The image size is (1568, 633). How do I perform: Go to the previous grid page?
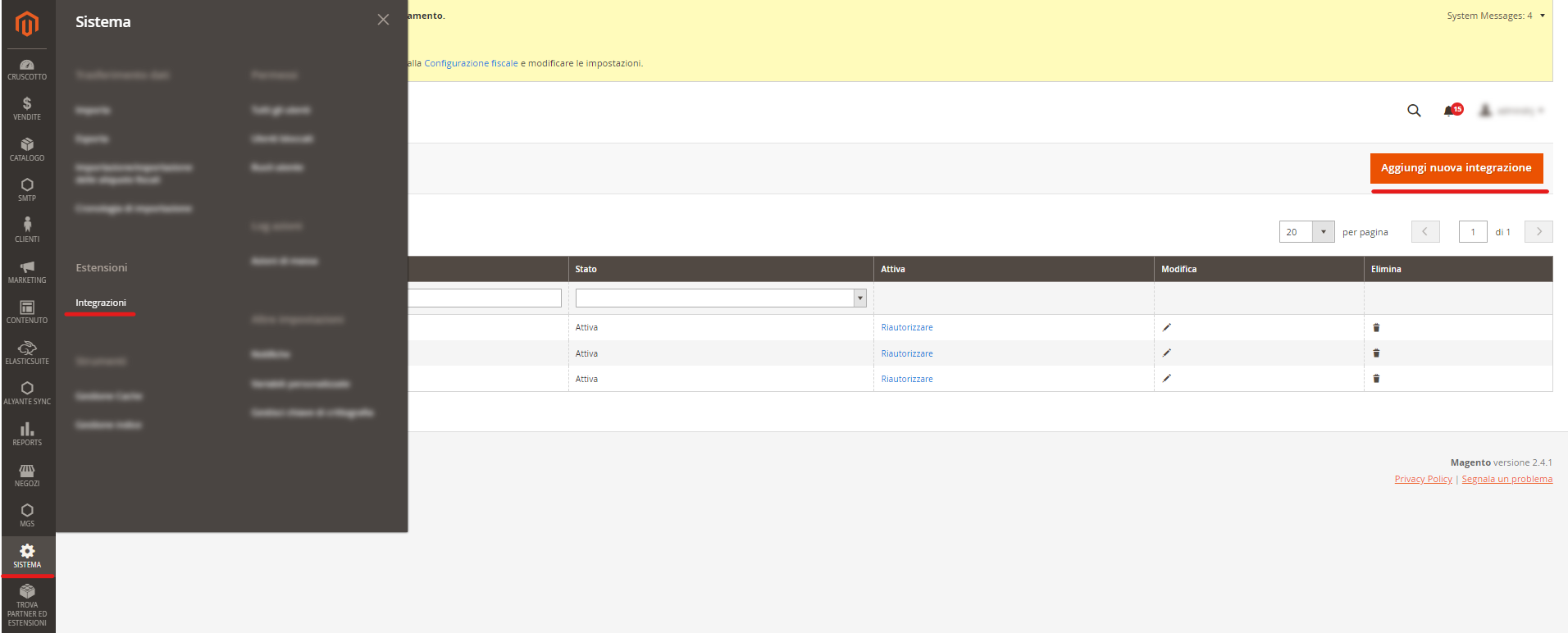click(1425, 232)
